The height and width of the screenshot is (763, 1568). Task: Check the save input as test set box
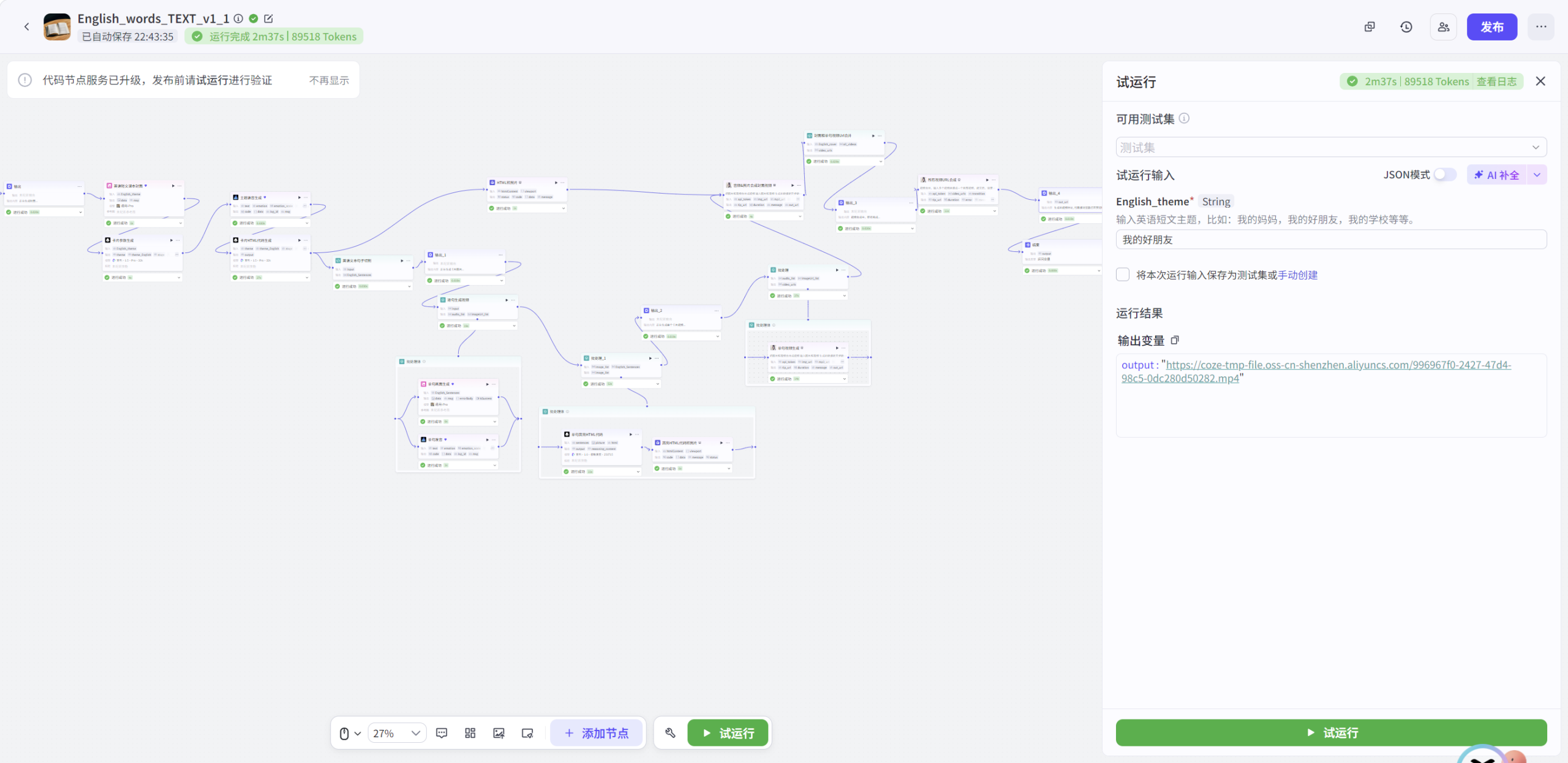1123,275
